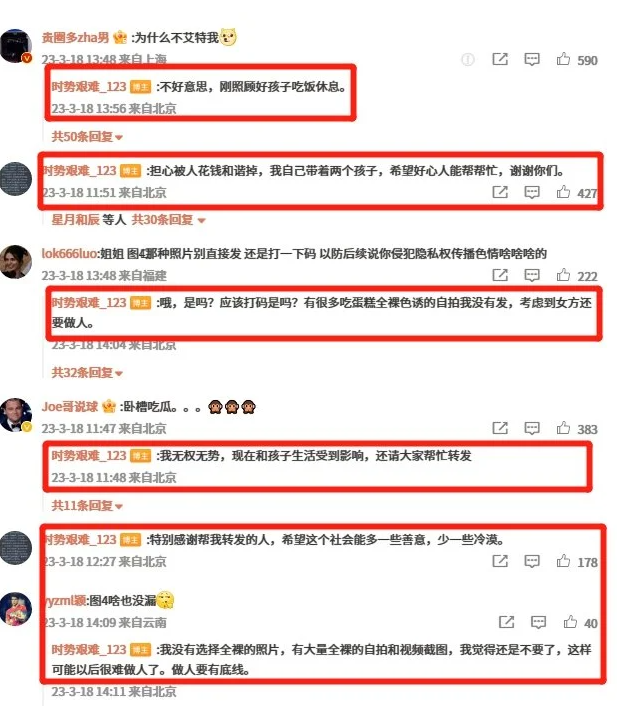The image size is (625, 706).
Task: Open lok666luo's avatar thumbnail
Action: coord(16,262)
